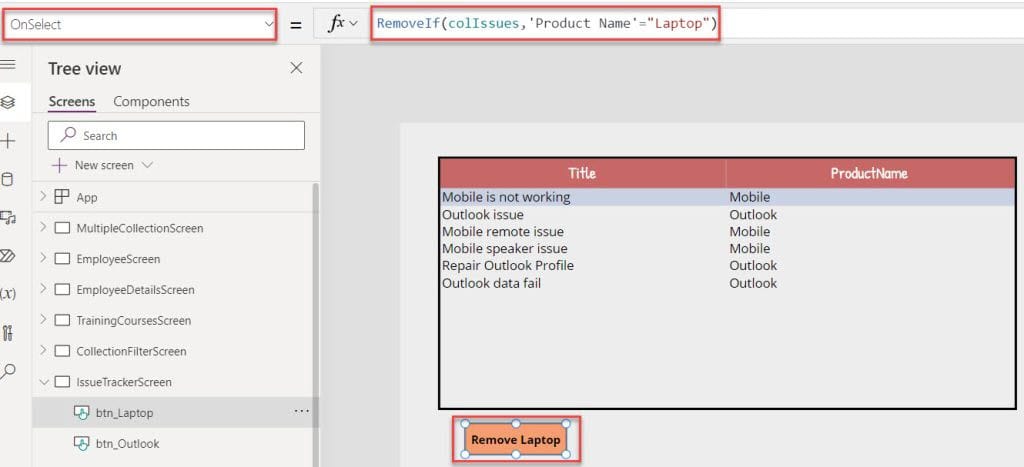The height and width of the screenshot is (467, 1024).
Task: Select TrainingCoursesScreen in tree
Action: pos(134,320)
